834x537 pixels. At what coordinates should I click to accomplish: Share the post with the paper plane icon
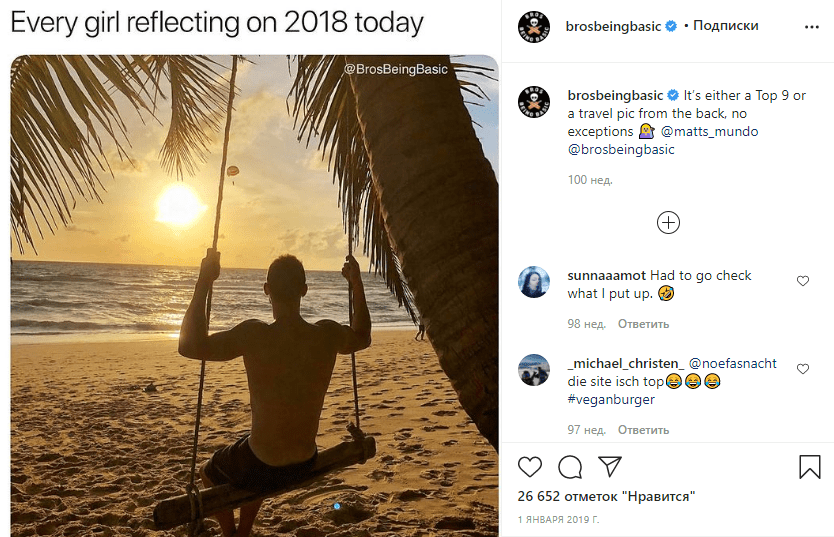609,466
